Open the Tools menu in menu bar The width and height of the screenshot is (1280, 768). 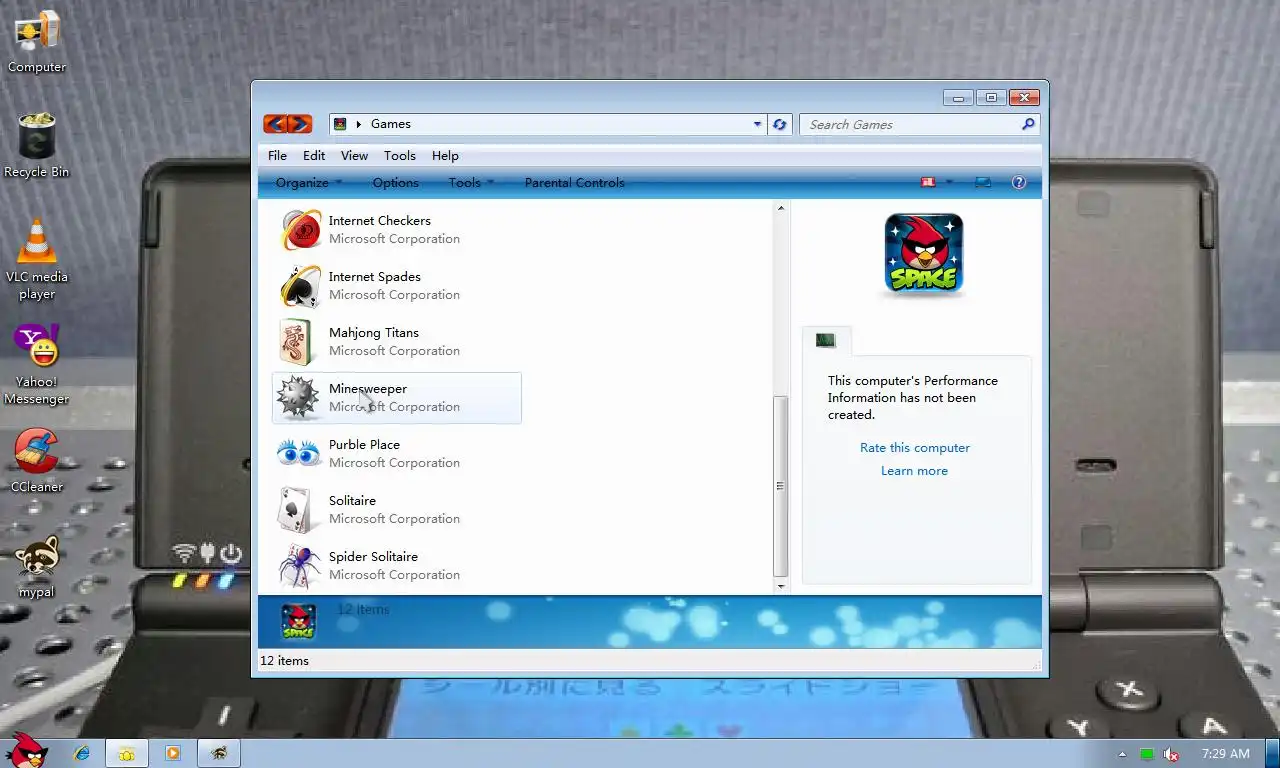[399, 155]
